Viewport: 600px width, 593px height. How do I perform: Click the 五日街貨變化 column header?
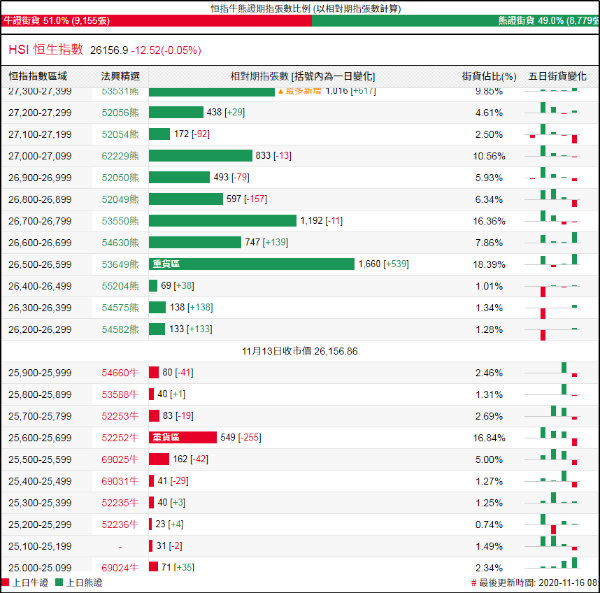557,76
